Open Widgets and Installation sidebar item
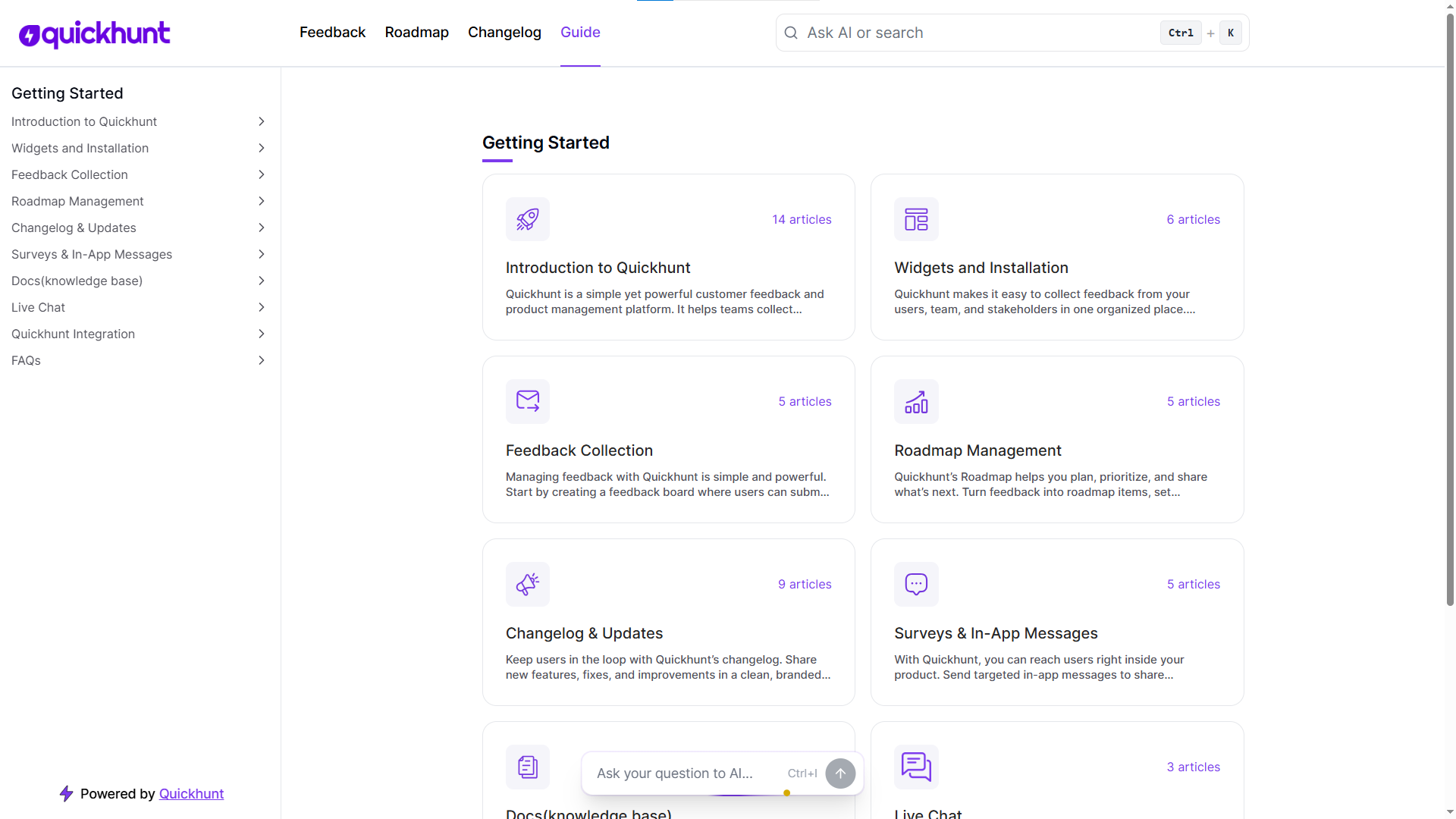1456x819 pixels. (80, 148)
